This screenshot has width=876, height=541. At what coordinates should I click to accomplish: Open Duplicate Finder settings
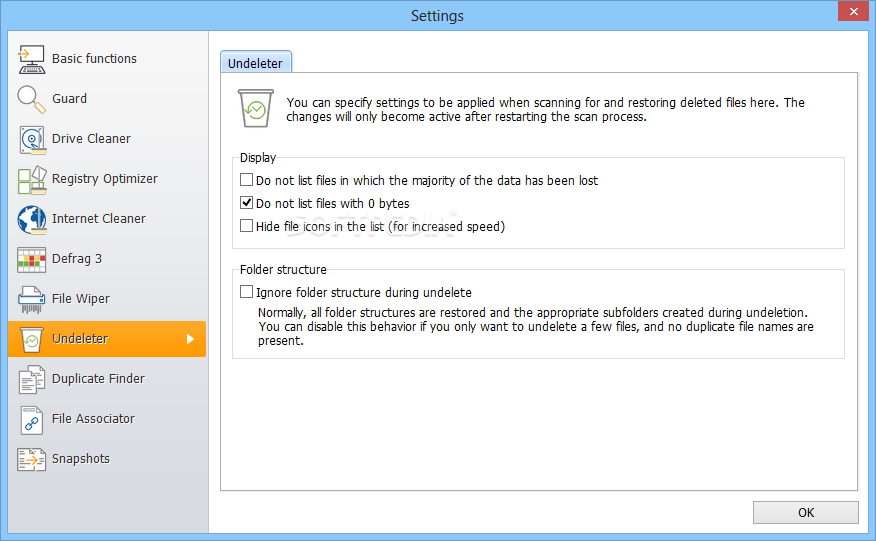click(98, 379)
